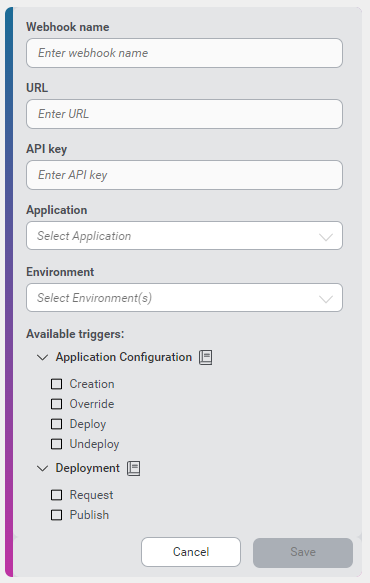
Task: Tick the Creation checkbox
Action: coord(57,384)
